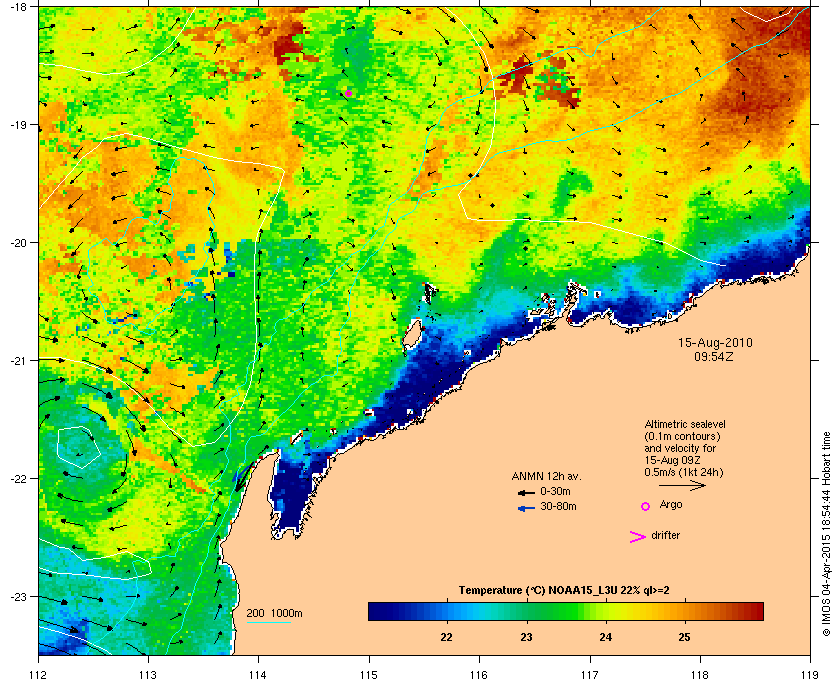Click latitude axis label '-20'
This screenshot has height=680, width=840.
[x=17, y=243]
